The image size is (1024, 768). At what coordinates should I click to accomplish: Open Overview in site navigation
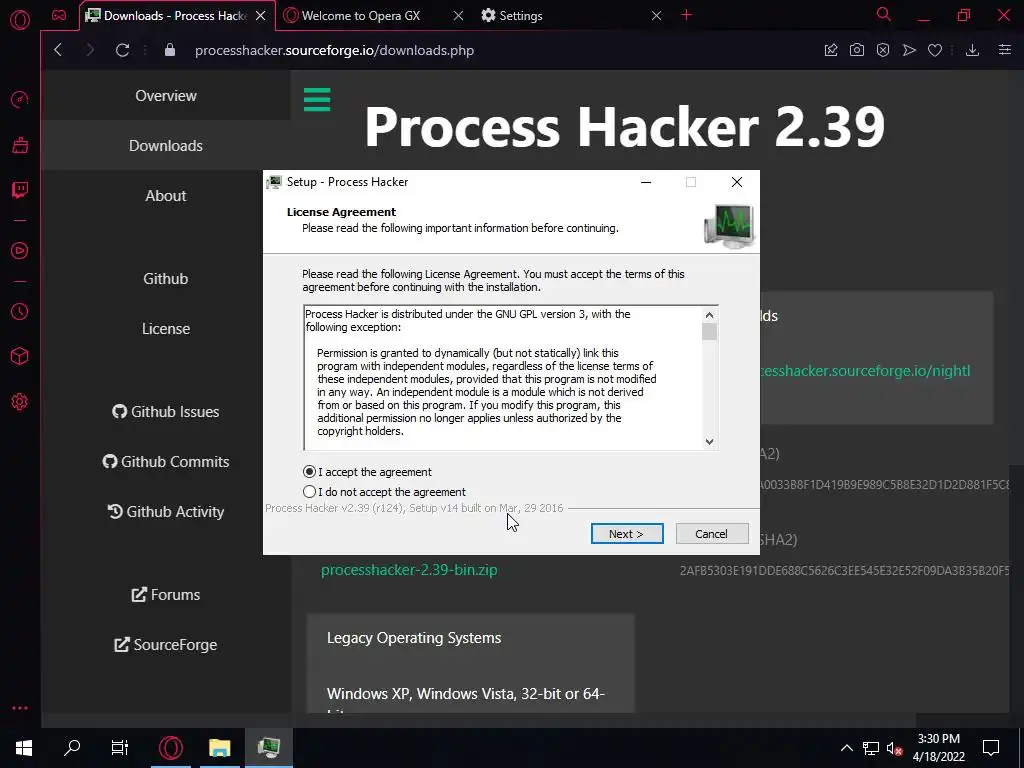[x=166, y=95]
